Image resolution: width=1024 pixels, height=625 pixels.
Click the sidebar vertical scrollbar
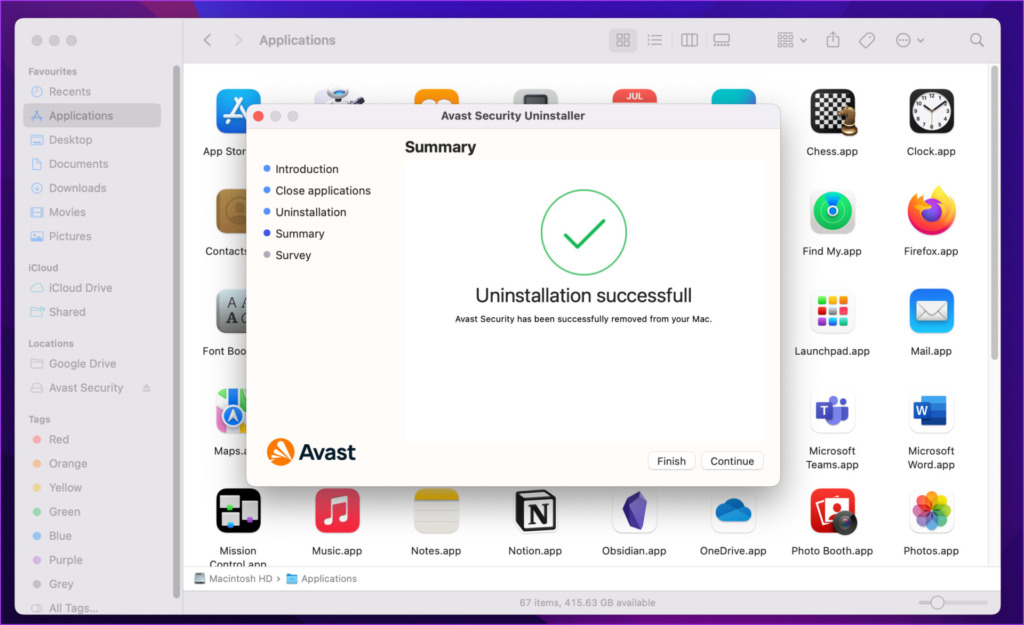176,332
